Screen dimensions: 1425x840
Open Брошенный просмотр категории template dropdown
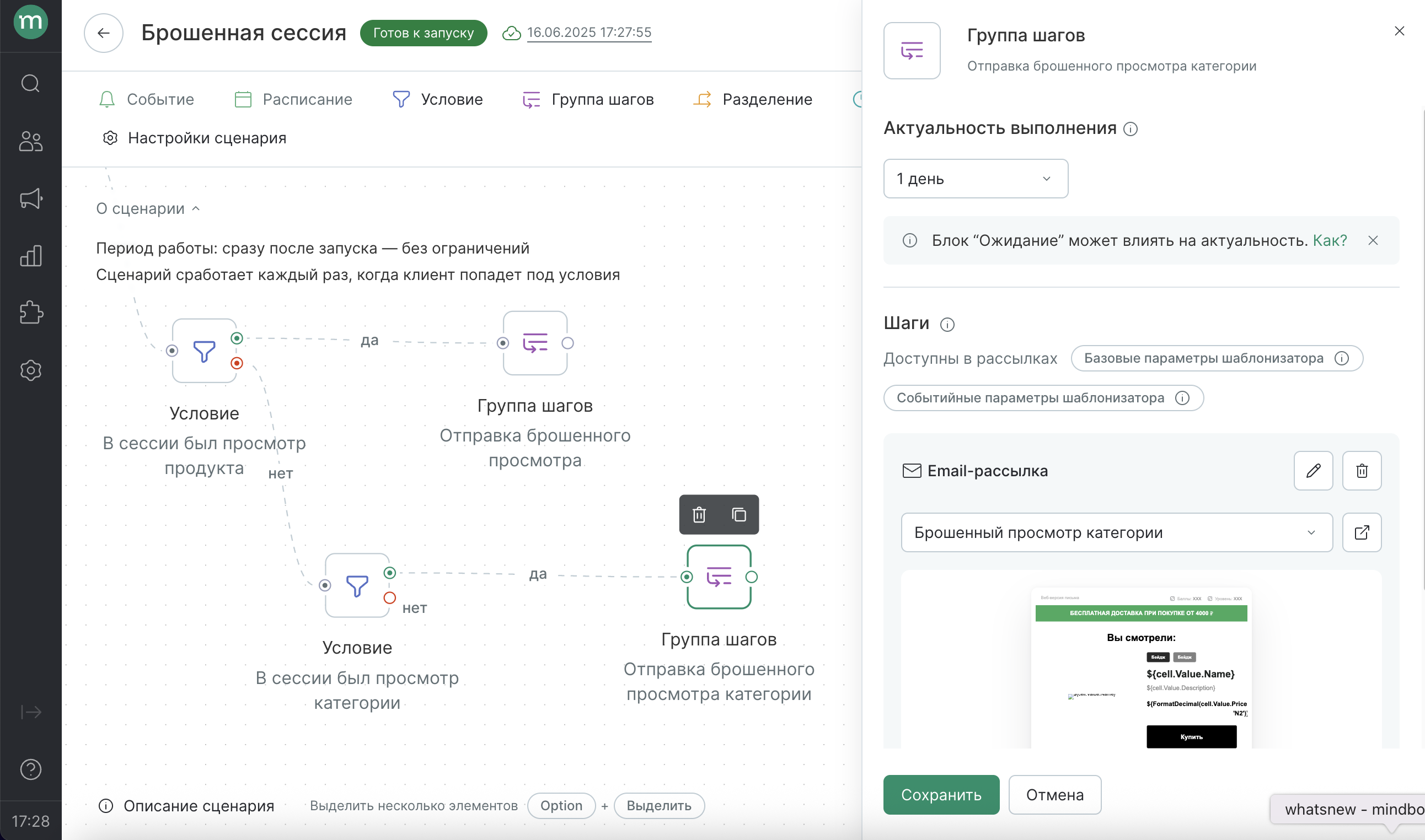click(1116, 532)
